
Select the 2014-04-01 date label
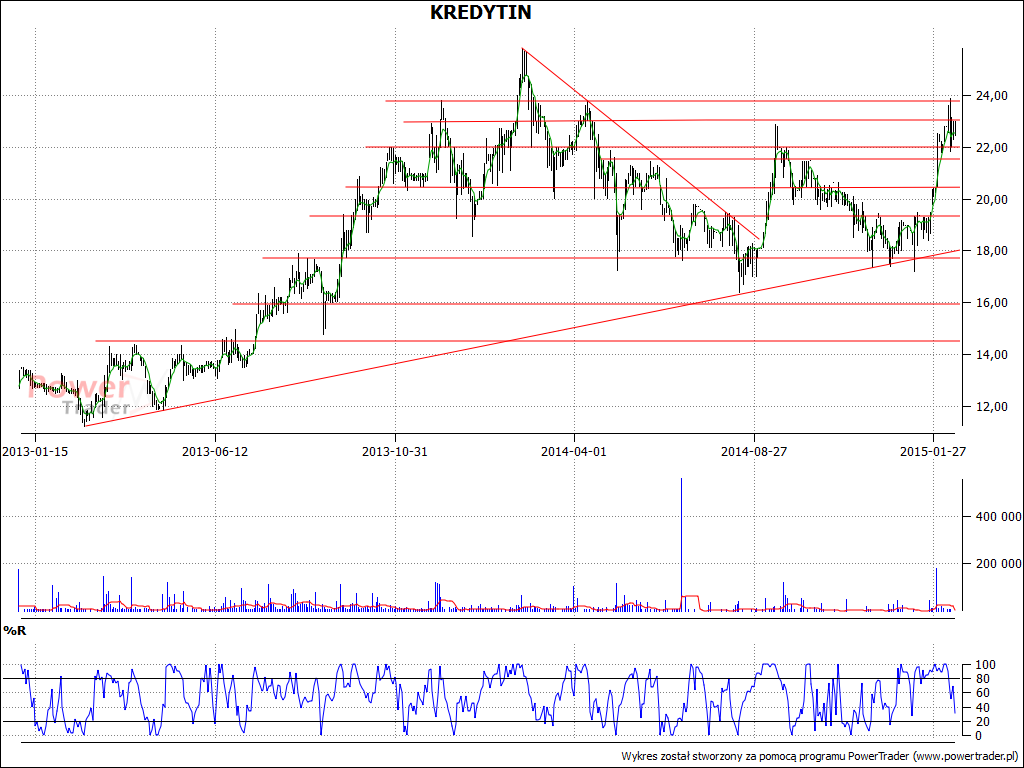pyautogui.click(x=574, y=451)
